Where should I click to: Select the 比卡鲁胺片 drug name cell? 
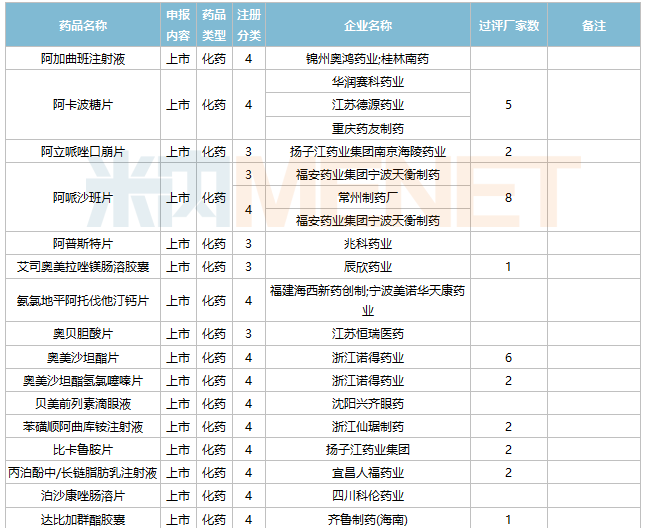coord(83,449)
